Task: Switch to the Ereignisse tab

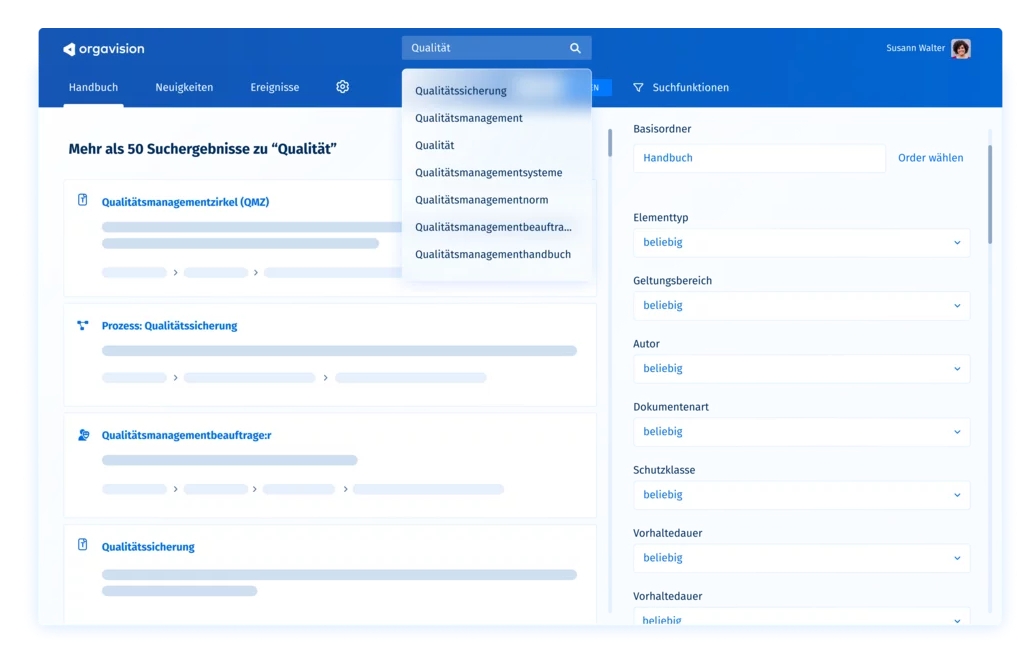Action: click(x=275, y=87)
